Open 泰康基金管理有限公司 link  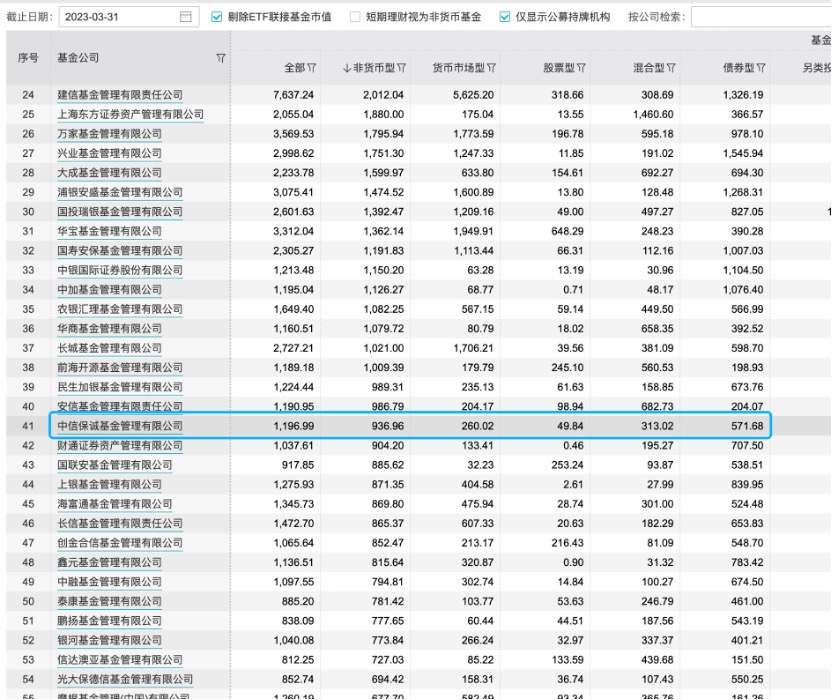tap(109, 601)
